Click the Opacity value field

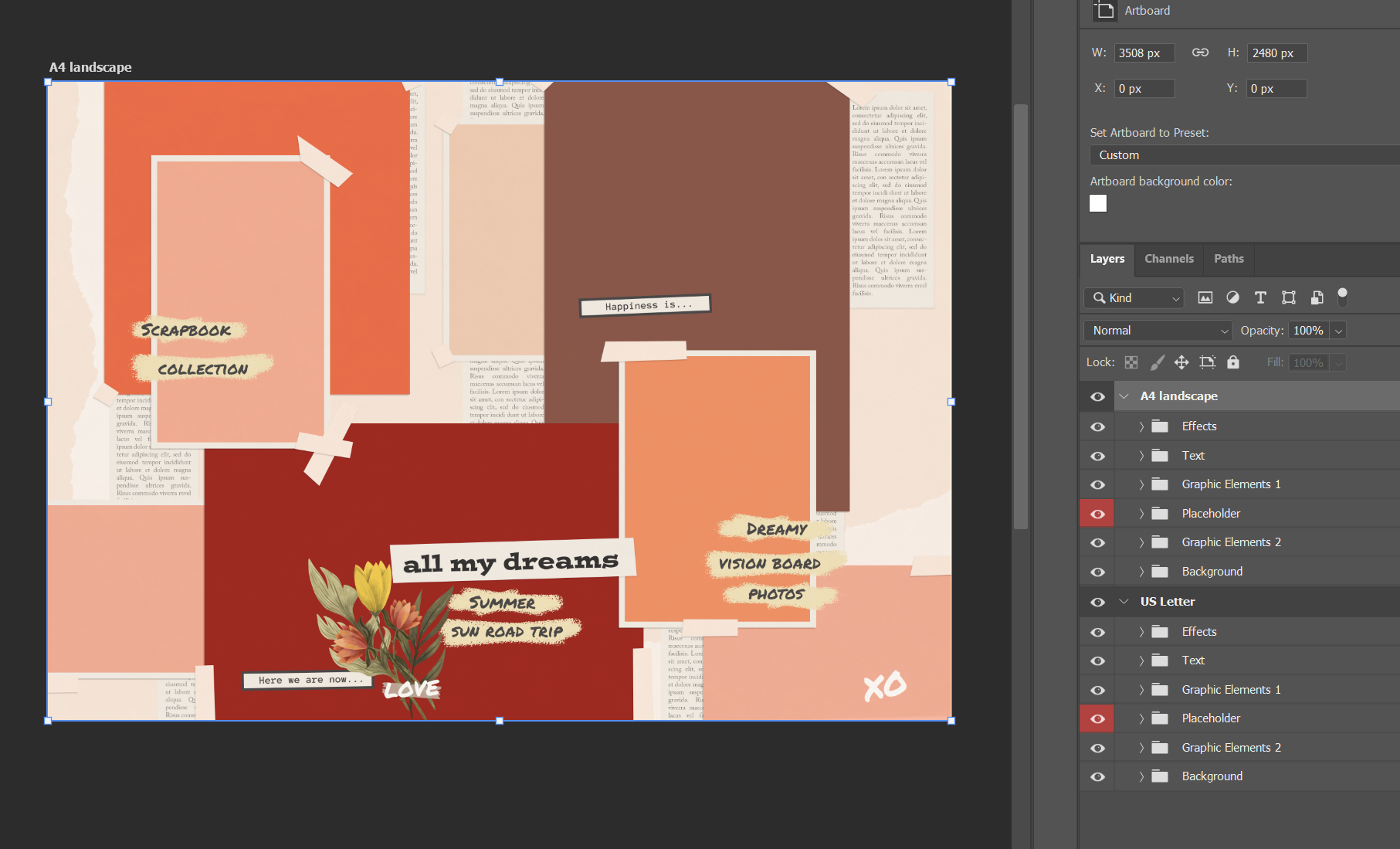1308,331
